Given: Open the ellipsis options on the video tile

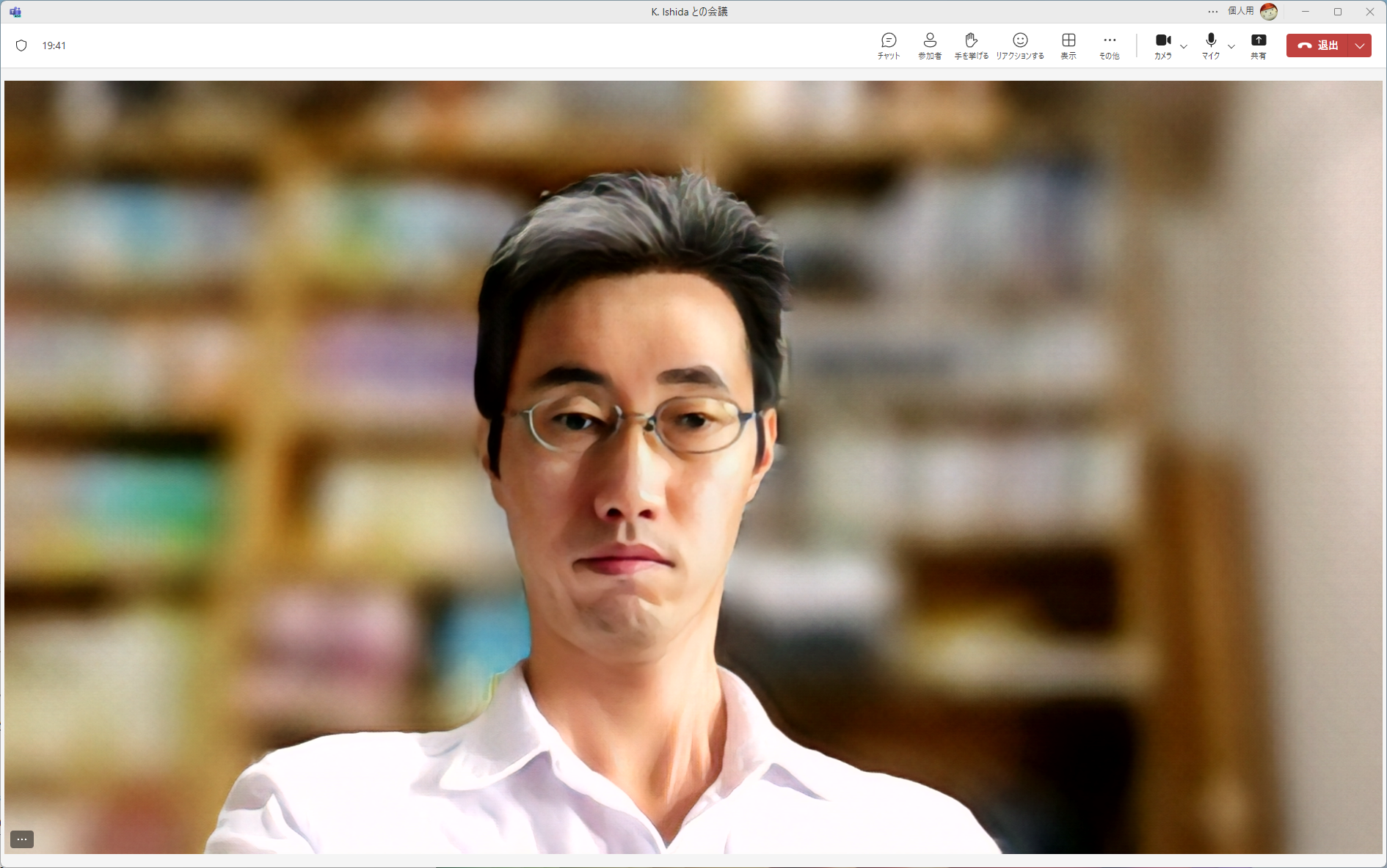Looking at the screenshot, I should (22, 839).
